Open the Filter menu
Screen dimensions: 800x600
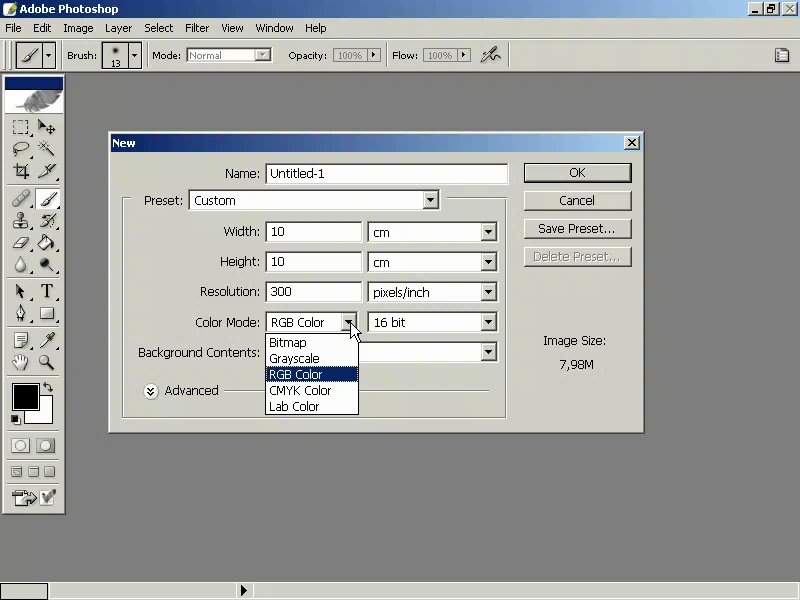(196, 28)
